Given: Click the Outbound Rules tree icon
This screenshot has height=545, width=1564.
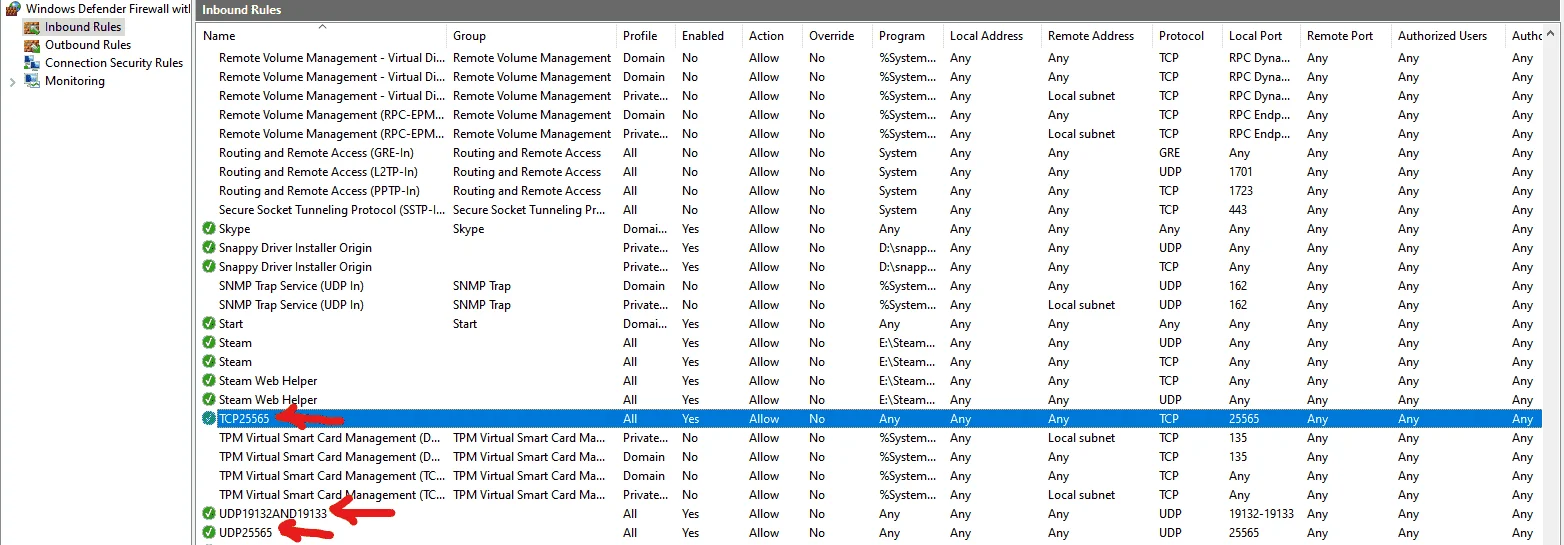Looking at the screenshot, I should (x=31, y=45).
